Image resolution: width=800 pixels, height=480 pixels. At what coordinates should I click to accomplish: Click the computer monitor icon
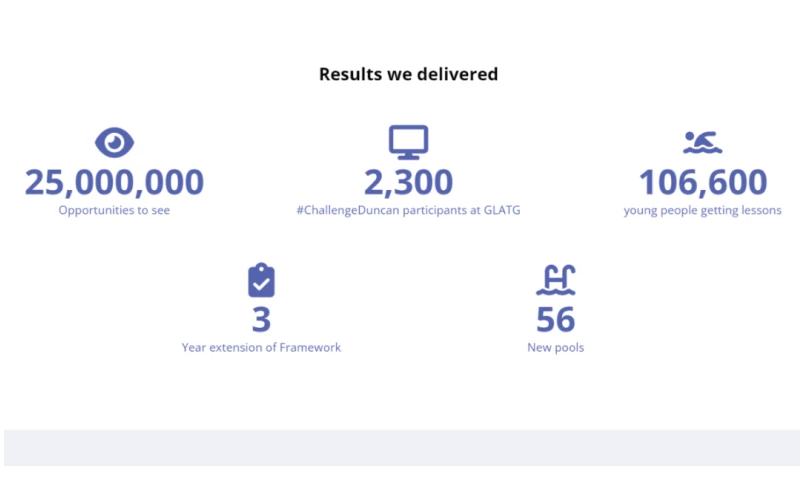(x=408, y=142)
